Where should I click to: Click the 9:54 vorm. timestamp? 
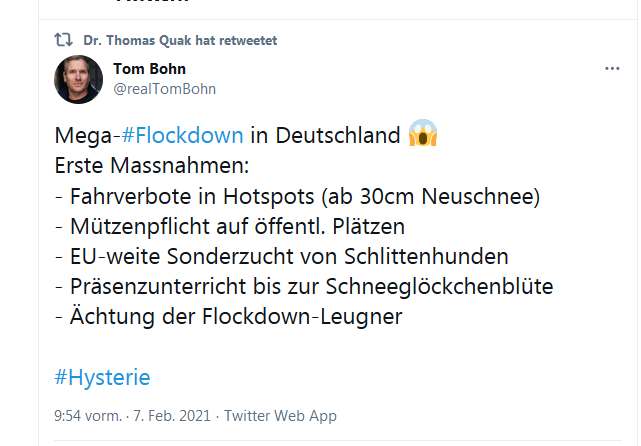click(88, 416)
